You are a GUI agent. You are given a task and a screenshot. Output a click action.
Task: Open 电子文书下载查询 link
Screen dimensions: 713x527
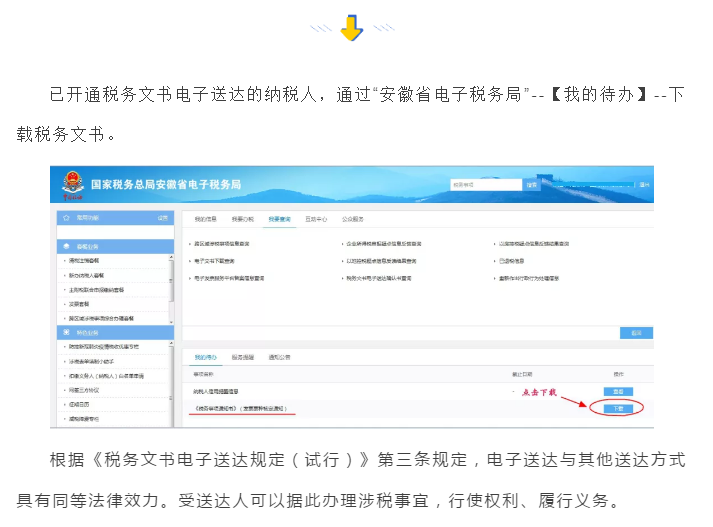[216, 260]
